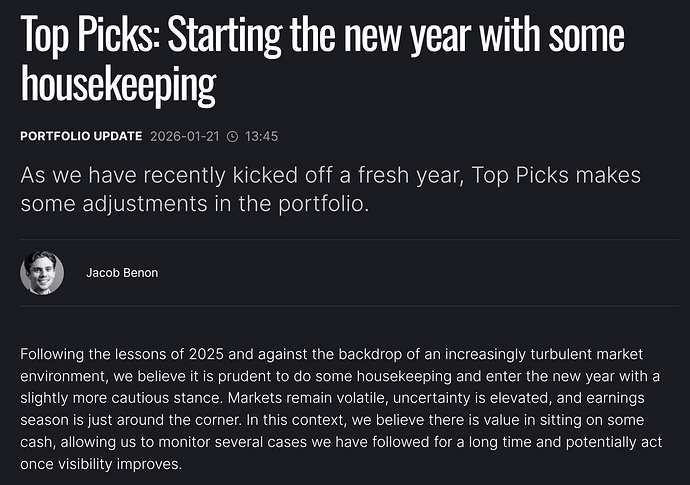Click the divider line above the author
The height and width of the screenshot is (485, 690).
[x=345, y=240]
